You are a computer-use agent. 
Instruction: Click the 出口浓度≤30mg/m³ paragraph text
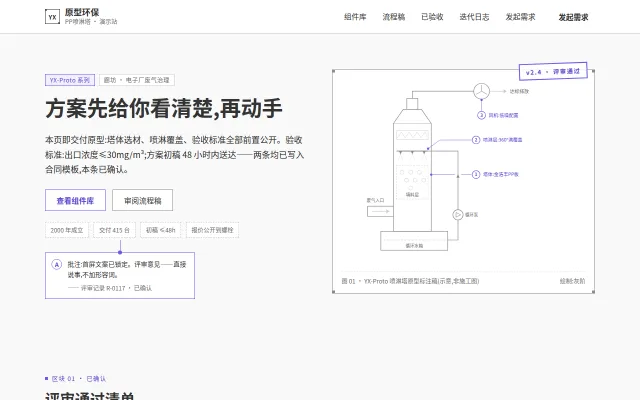[x=174, y=155]
